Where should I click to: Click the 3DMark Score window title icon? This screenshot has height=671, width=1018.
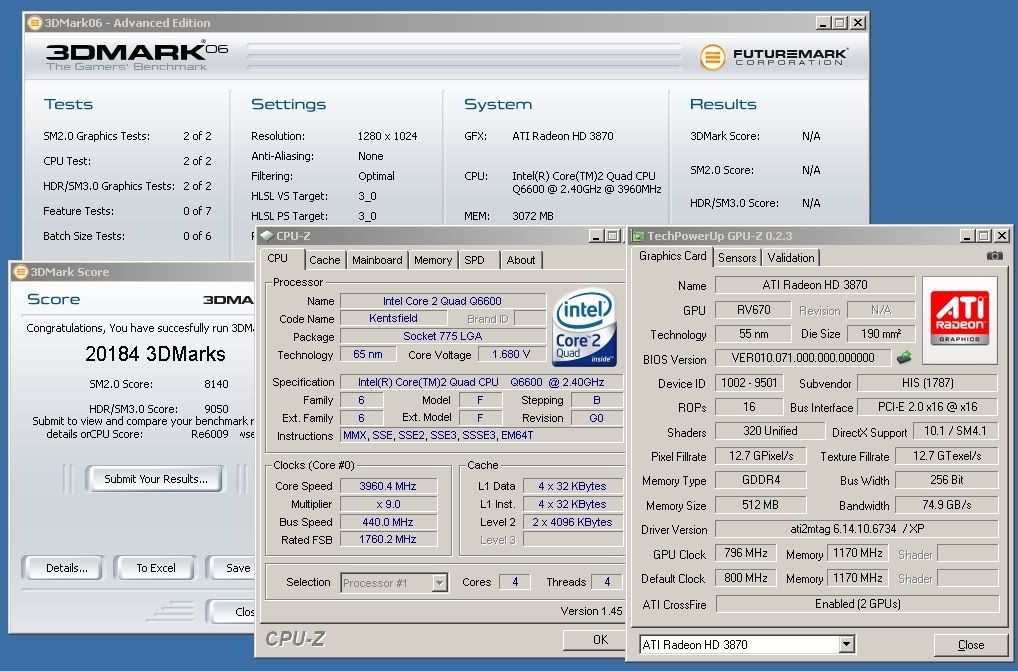pyautogui.click(x=21, y=272)
